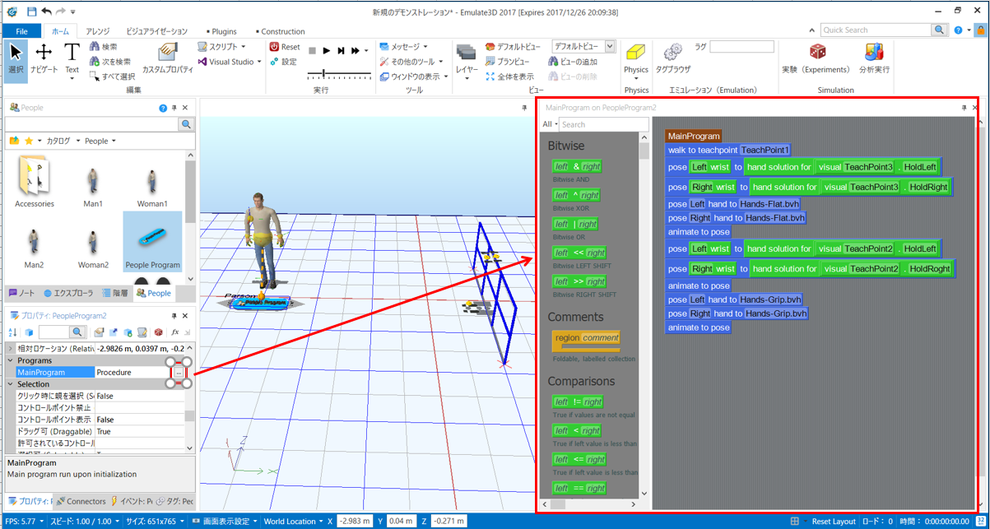Open the レイヤー layers tool
990x529 pixels.
(x=467, y=61)
